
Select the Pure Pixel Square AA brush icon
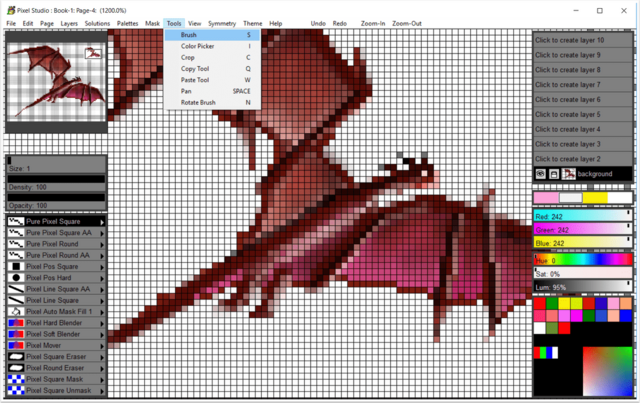coord(16,233)
